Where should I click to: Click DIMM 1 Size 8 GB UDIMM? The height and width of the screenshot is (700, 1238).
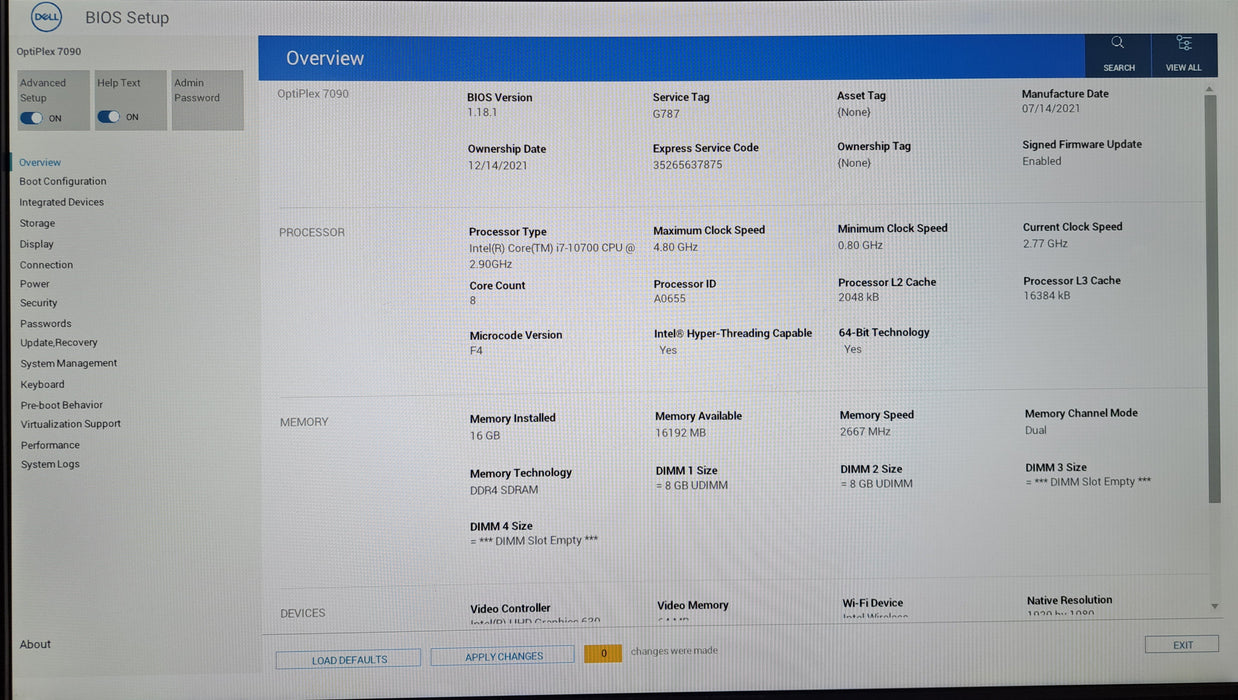692,485
